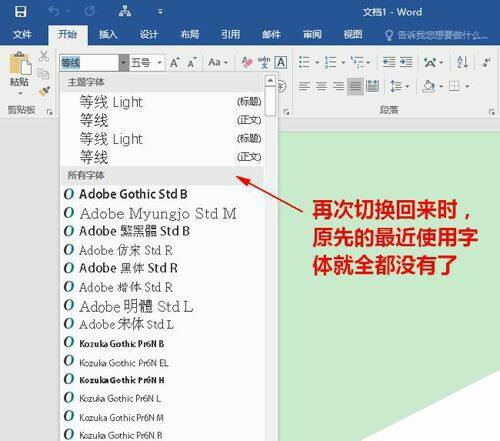Image resolution: width=500 pixels, height=441 pixels.
Task: Click the Tell Me search box
Action: pyautogui.click(x=437, y=35)
